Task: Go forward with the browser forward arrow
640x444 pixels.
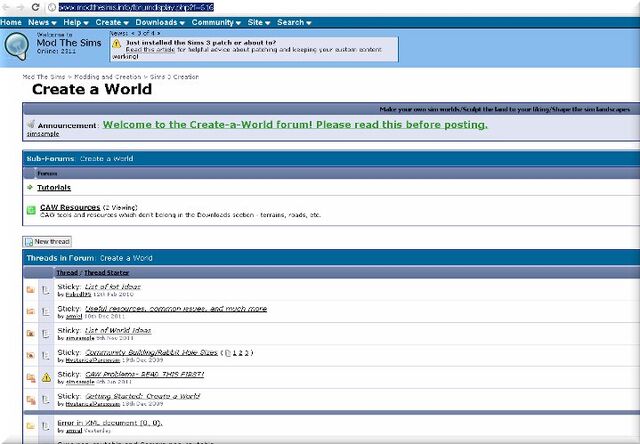Action: click(20, 7)
